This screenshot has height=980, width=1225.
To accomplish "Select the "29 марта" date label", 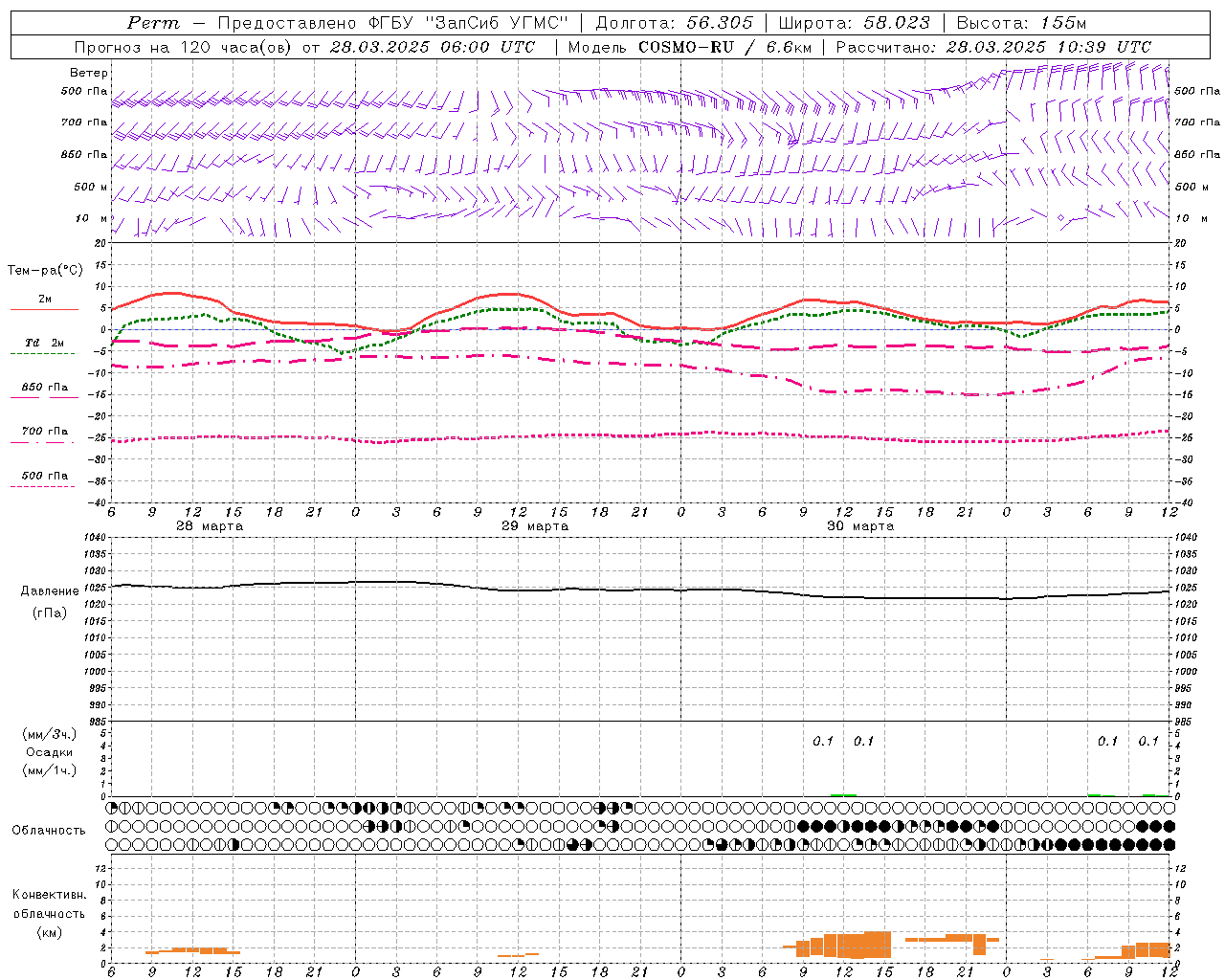I will point(535,526).
